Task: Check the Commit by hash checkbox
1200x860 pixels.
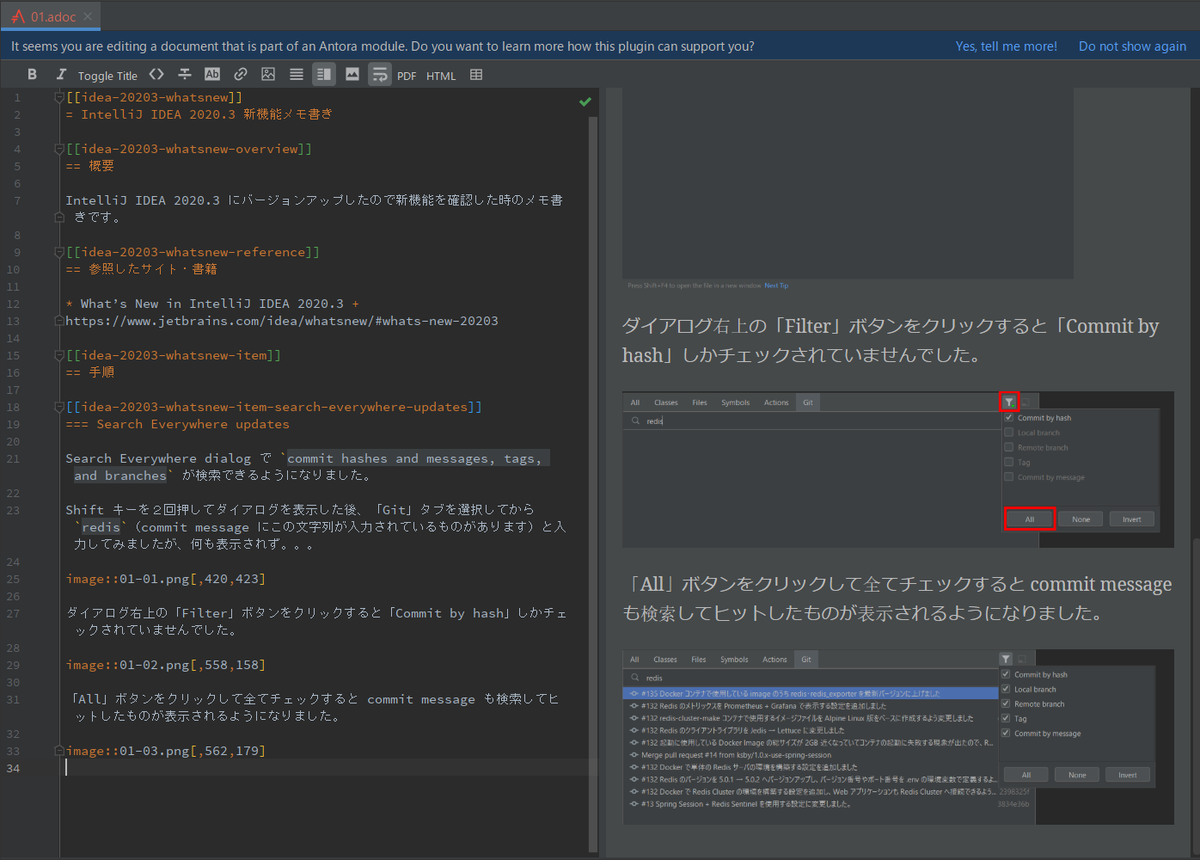Action: [x=1009, y=418]
